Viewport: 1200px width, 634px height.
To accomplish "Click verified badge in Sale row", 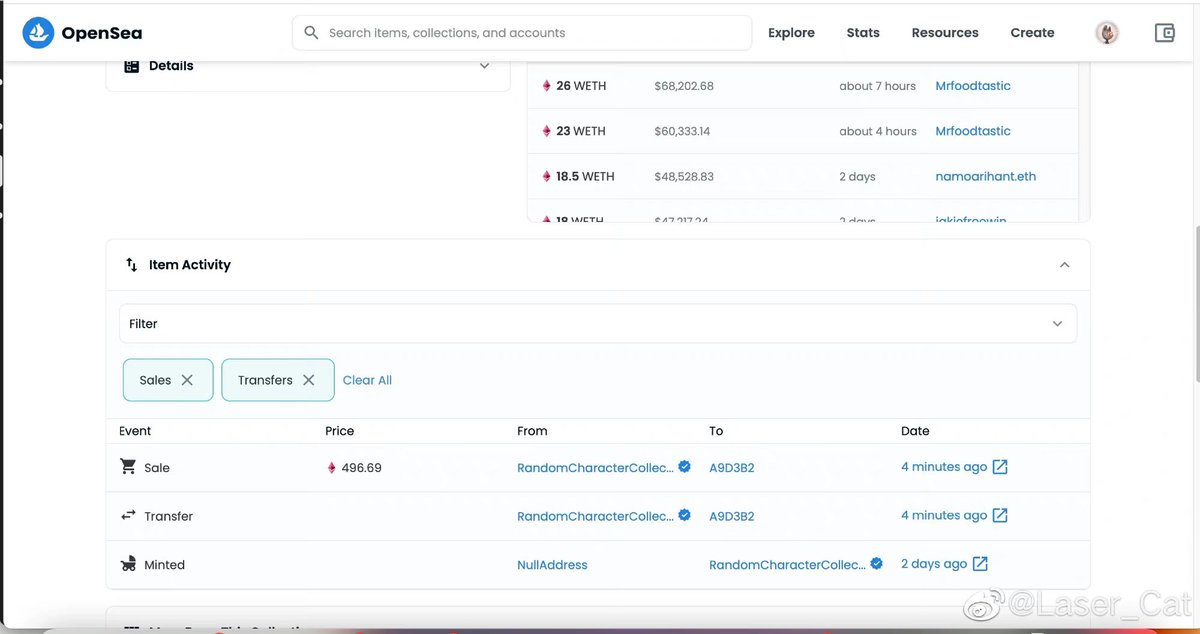I will point(685,466).
